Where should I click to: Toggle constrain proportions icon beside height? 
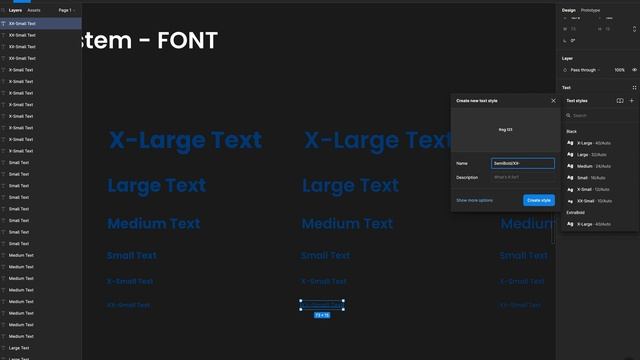tap(634, 29)
